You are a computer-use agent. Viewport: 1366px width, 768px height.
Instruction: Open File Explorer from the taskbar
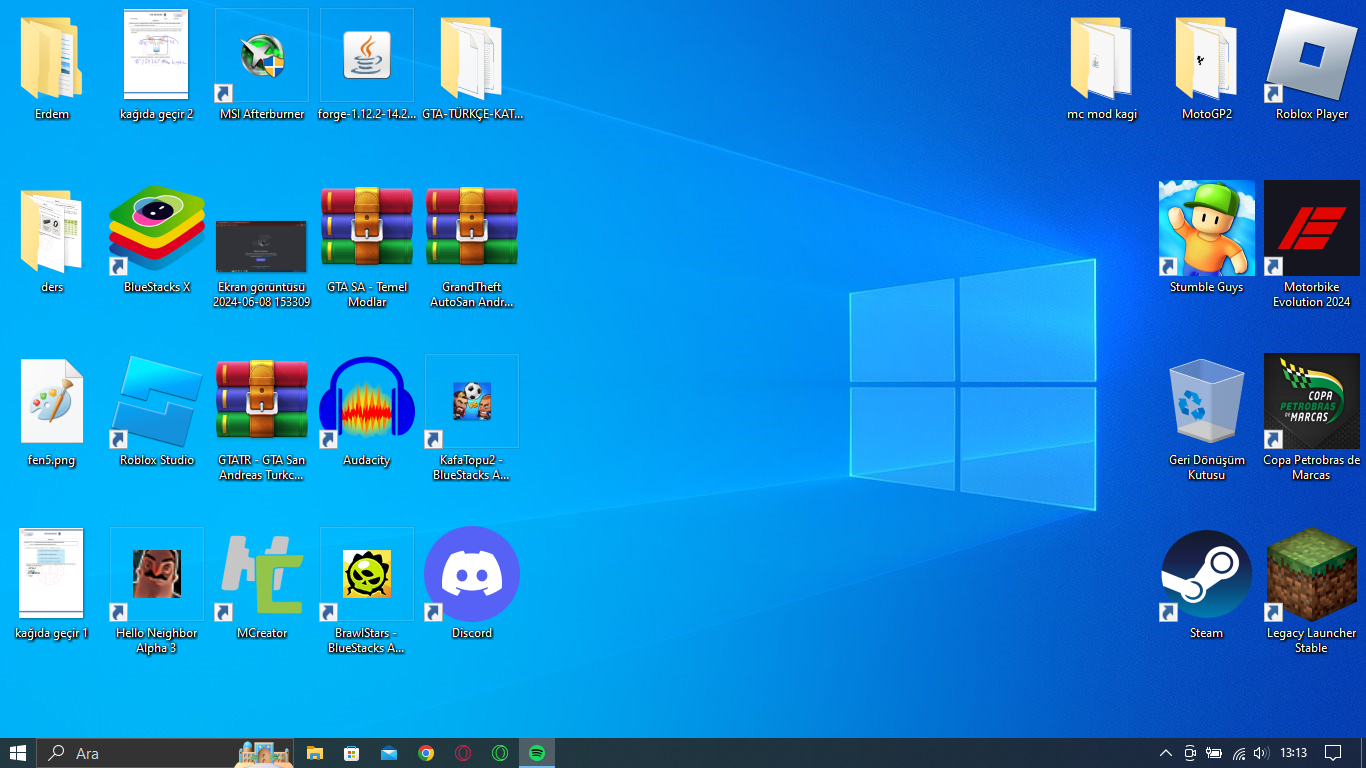point(315,753)
